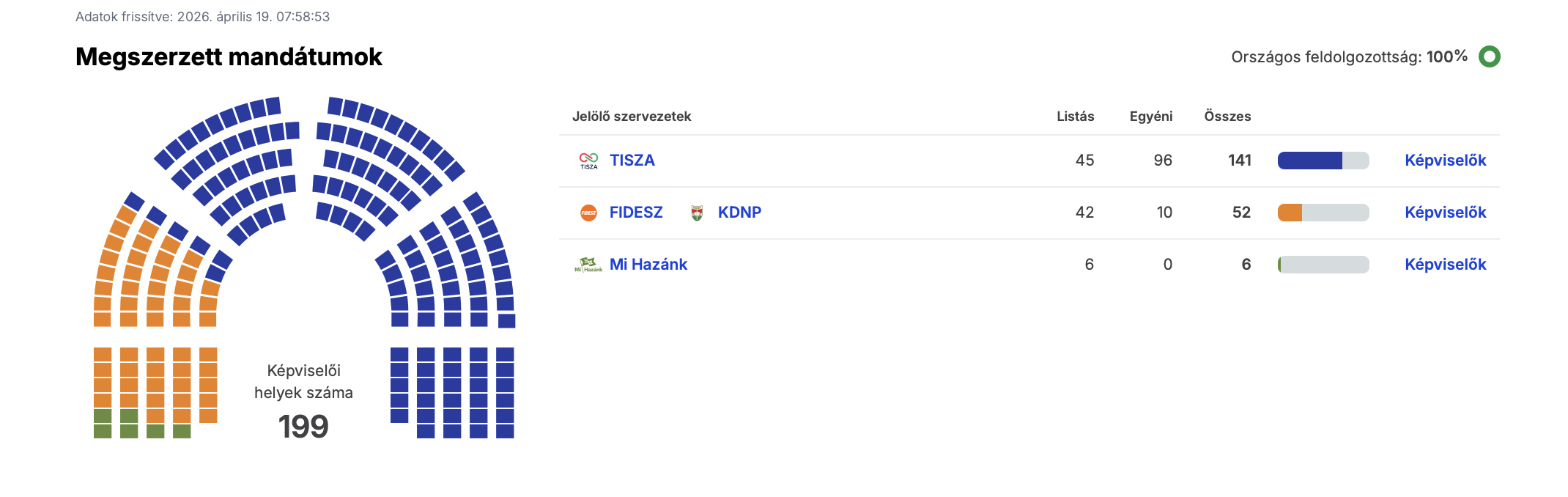The height and width of the screenshot is (497, 1568).
Task: Click the KDNP coat of arms icon
Action: (697, 213)
